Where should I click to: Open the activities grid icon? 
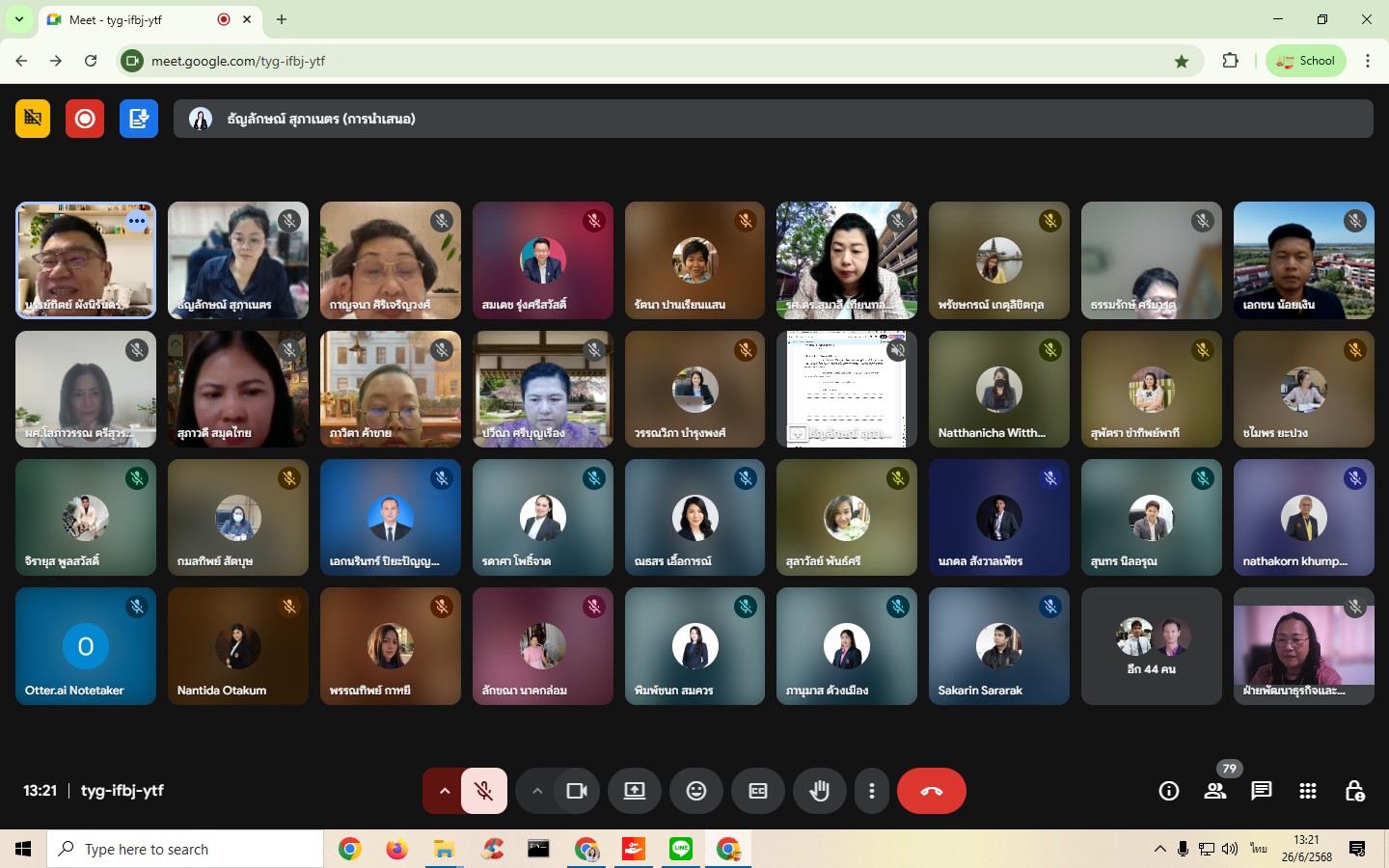[x=1308, y=791]
